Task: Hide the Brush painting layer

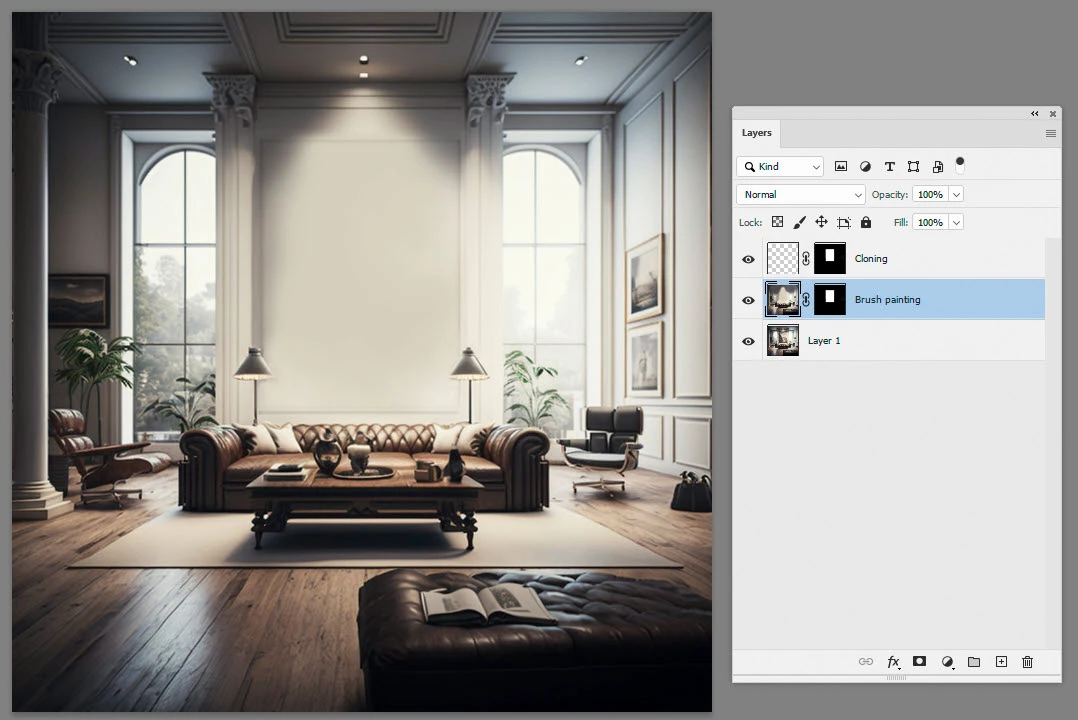Action: click(749, 301)
